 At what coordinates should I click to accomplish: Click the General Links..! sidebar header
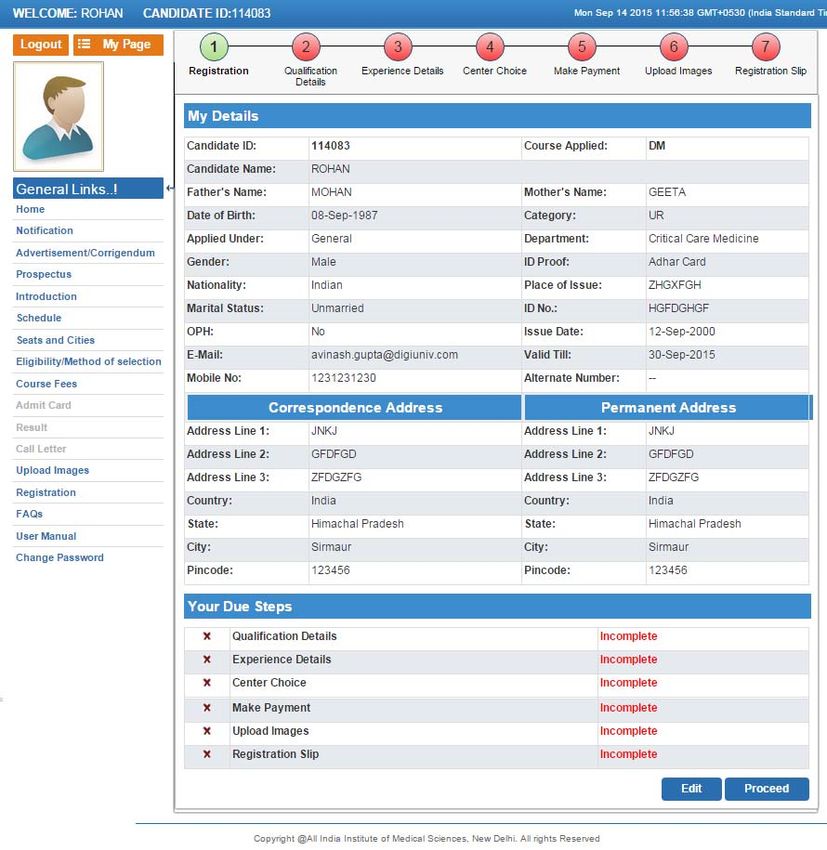coord(88,189)
